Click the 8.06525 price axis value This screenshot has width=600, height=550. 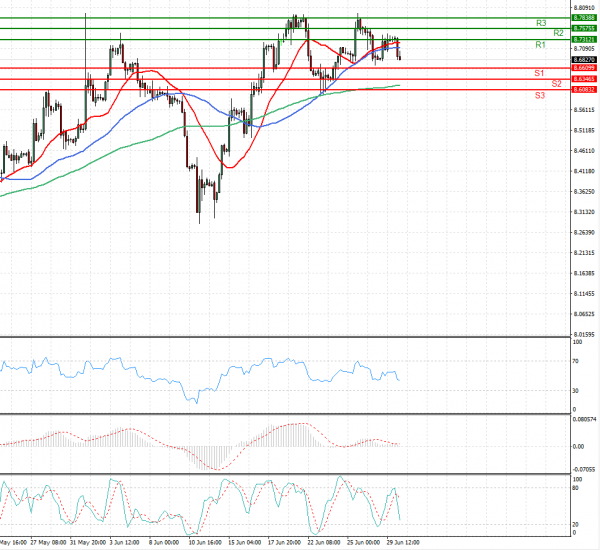click(584, 314)
